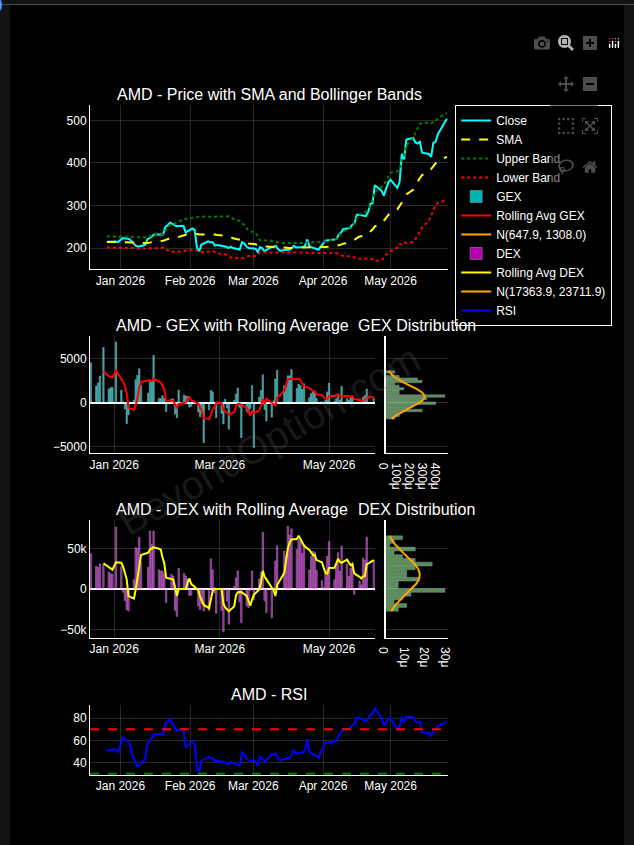The height and width of the screenshot is (845, 634).
Task: Click the orange normal curve in GEX Distribution
Action: [424, 395]
